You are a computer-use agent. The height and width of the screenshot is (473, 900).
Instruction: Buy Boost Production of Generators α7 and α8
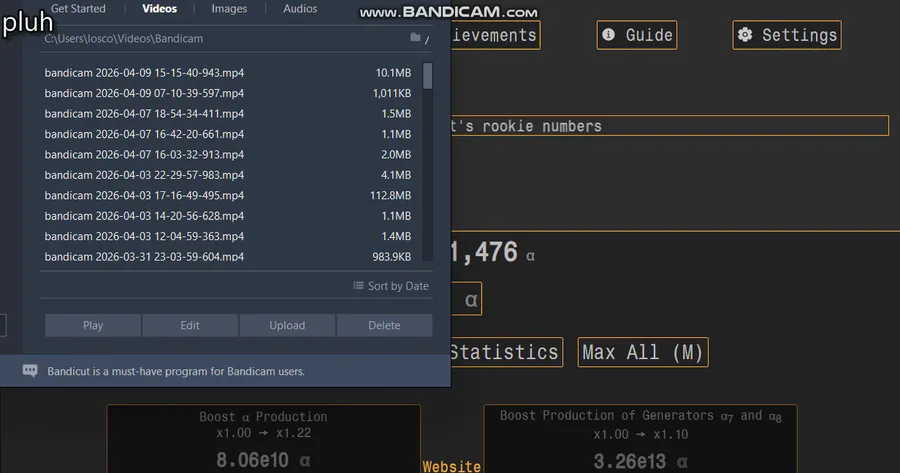(x=641, y=439)
